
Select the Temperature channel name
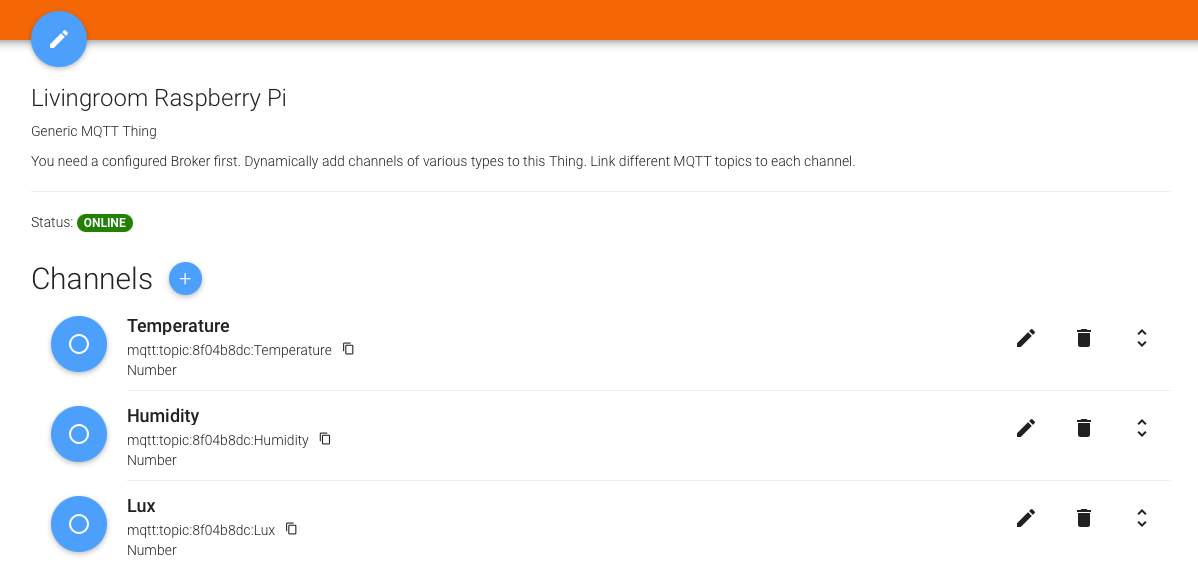[x=178, y=326]
